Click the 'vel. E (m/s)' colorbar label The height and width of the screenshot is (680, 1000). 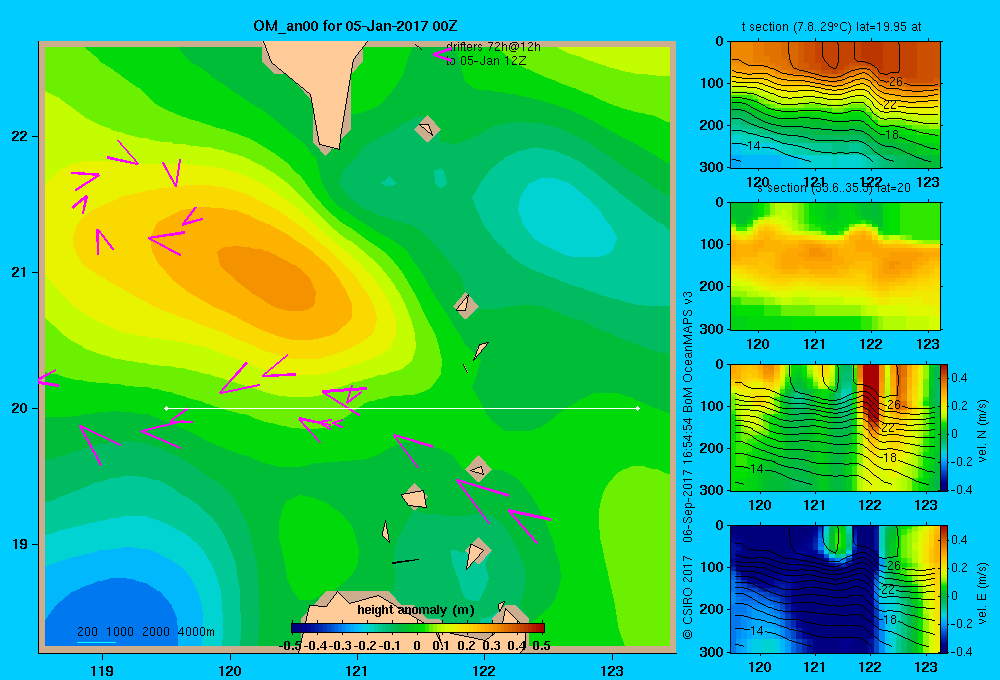click(983, 593)
